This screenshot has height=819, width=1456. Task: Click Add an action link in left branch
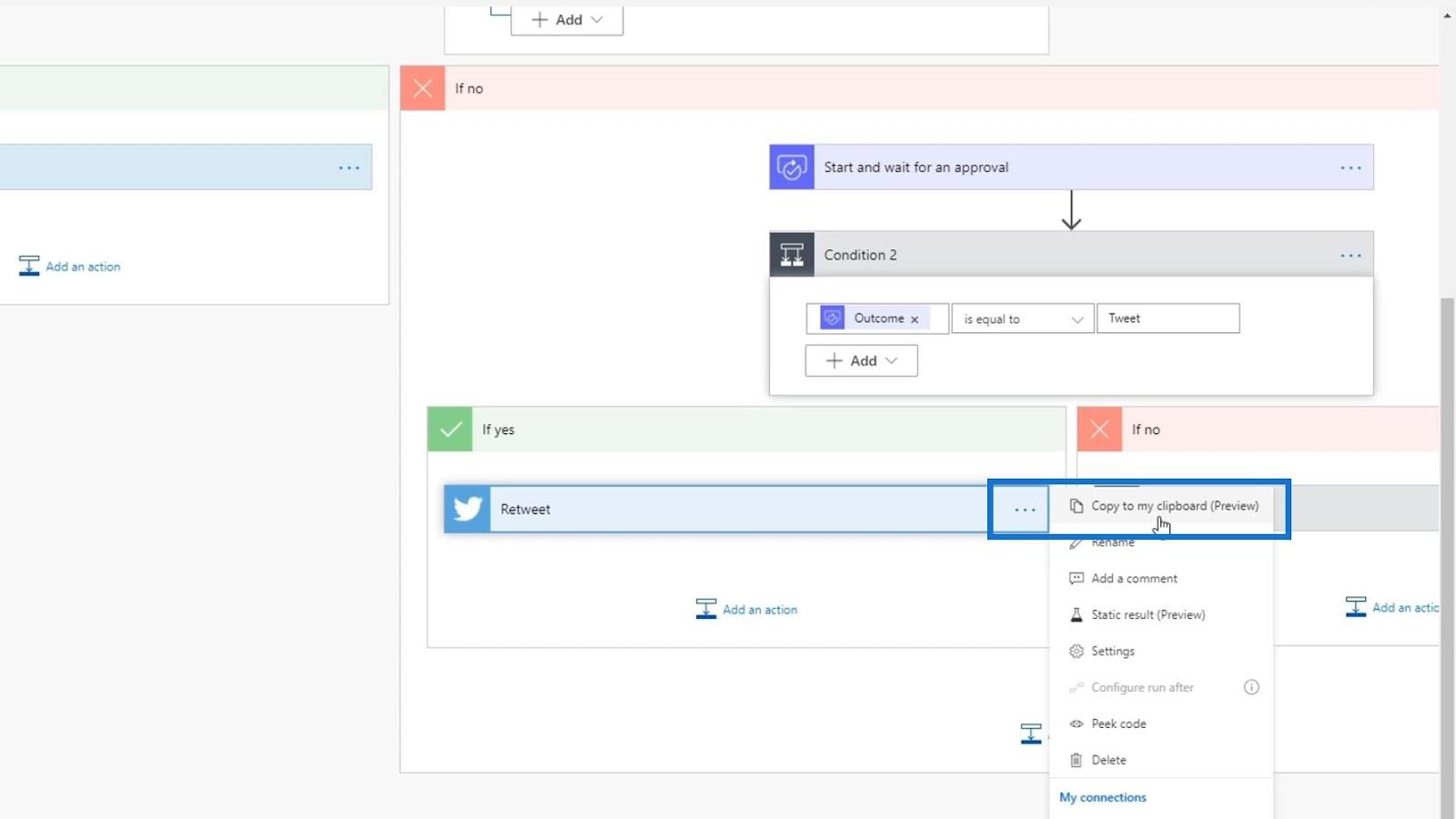pyautogui.click(x=83, y=267)
